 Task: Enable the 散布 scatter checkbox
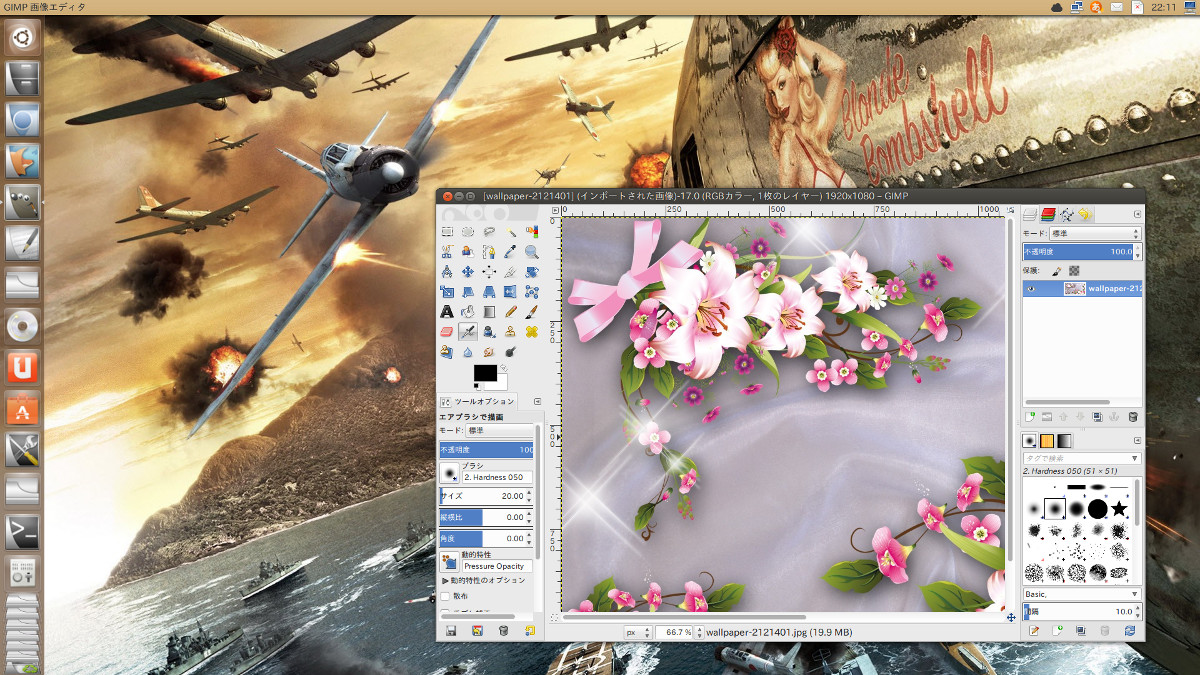445,596
